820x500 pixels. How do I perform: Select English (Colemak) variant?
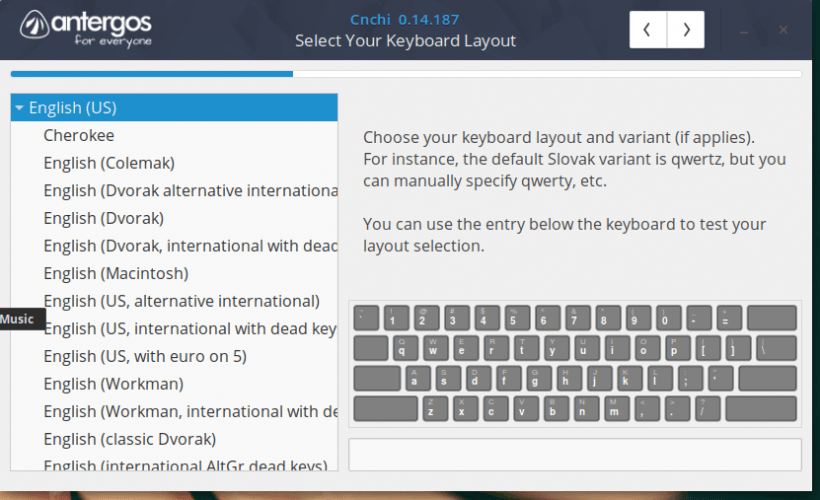pyautogui.click(x=109, y=163)
